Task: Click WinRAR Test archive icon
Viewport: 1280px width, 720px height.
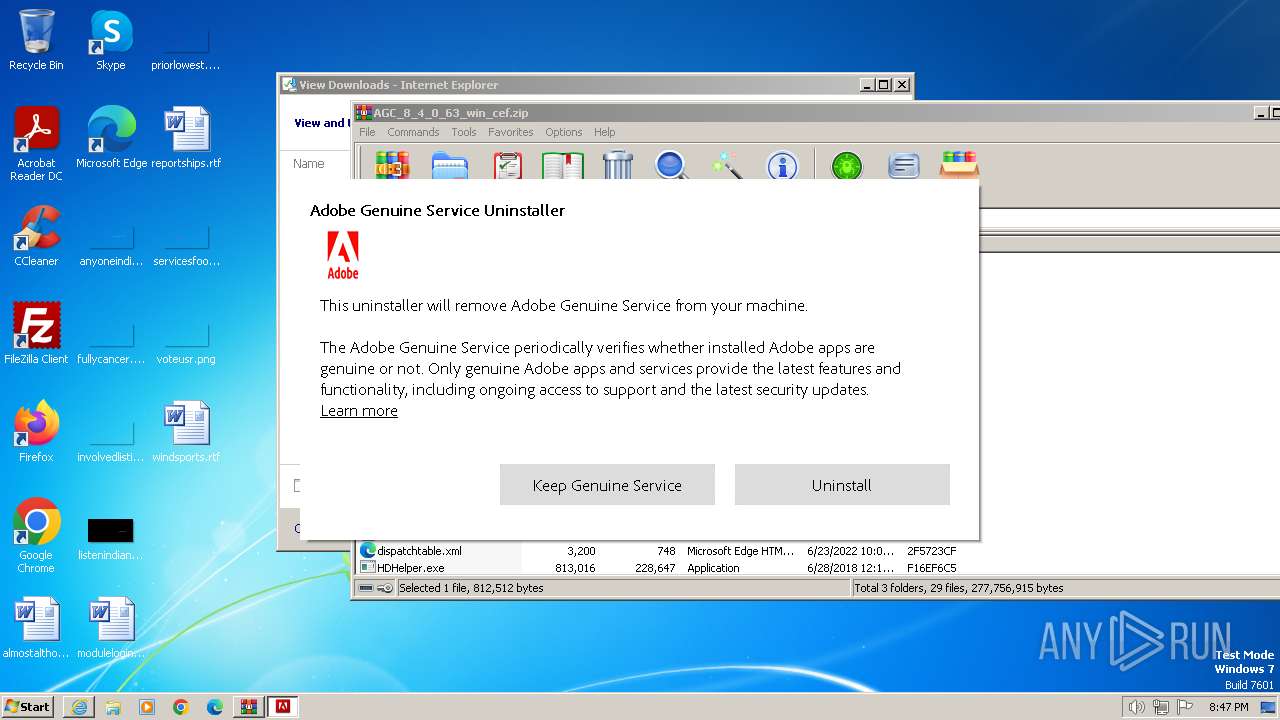Action: click(x=507, y=165)
